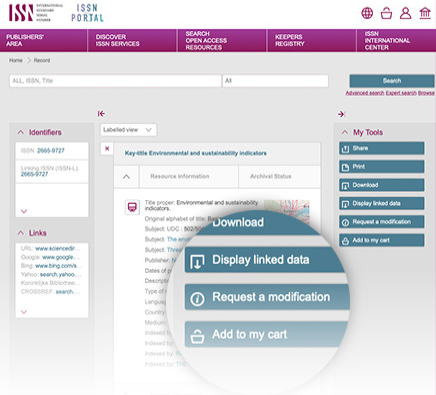Open ISSN International Center menu
Viewport: 436px width, 395px height.
tap(396, 40)
